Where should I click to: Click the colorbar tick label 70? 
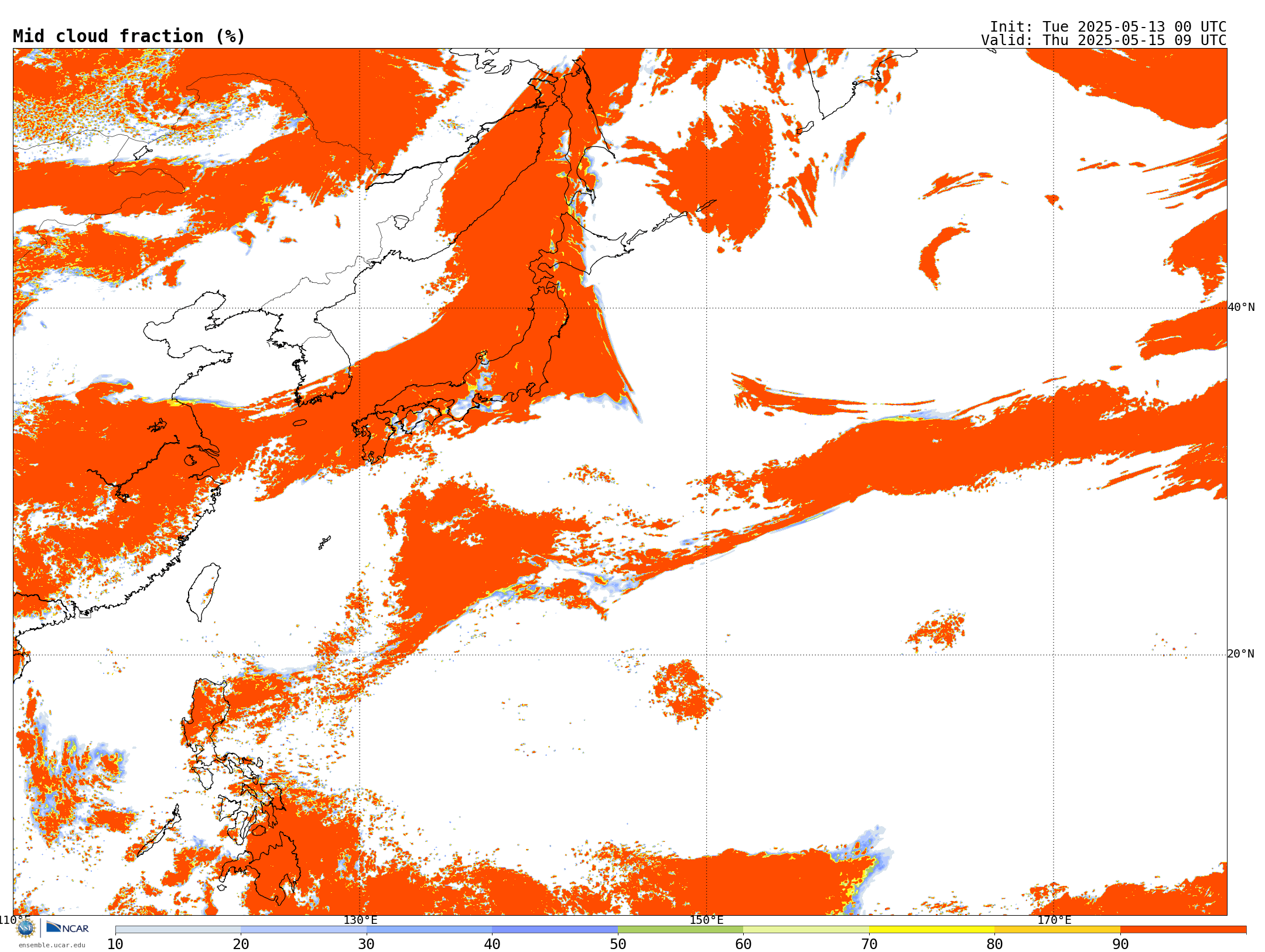coord(869,944)
